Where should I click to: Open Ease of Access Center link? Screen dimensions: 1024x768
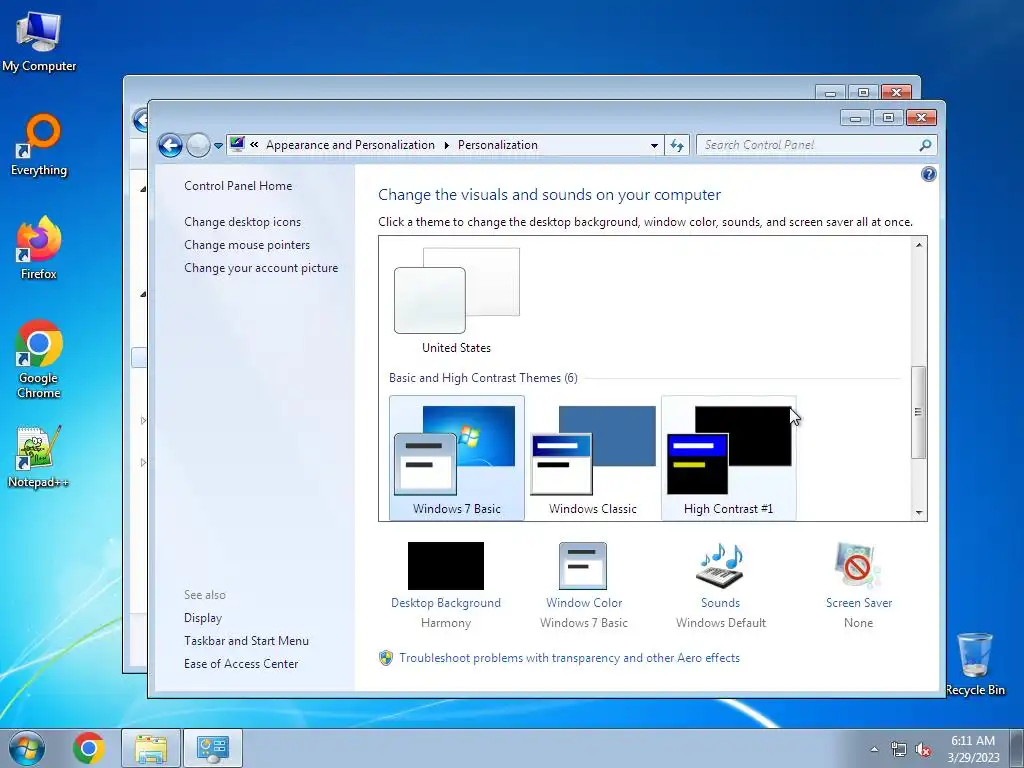[241, 664]
